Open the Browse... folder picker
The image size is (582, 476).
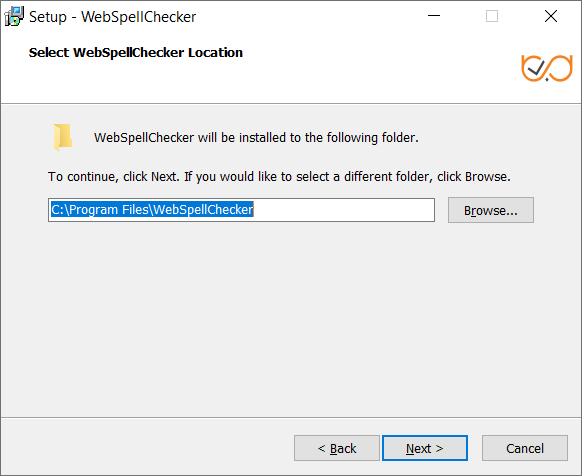click(491, 210)
